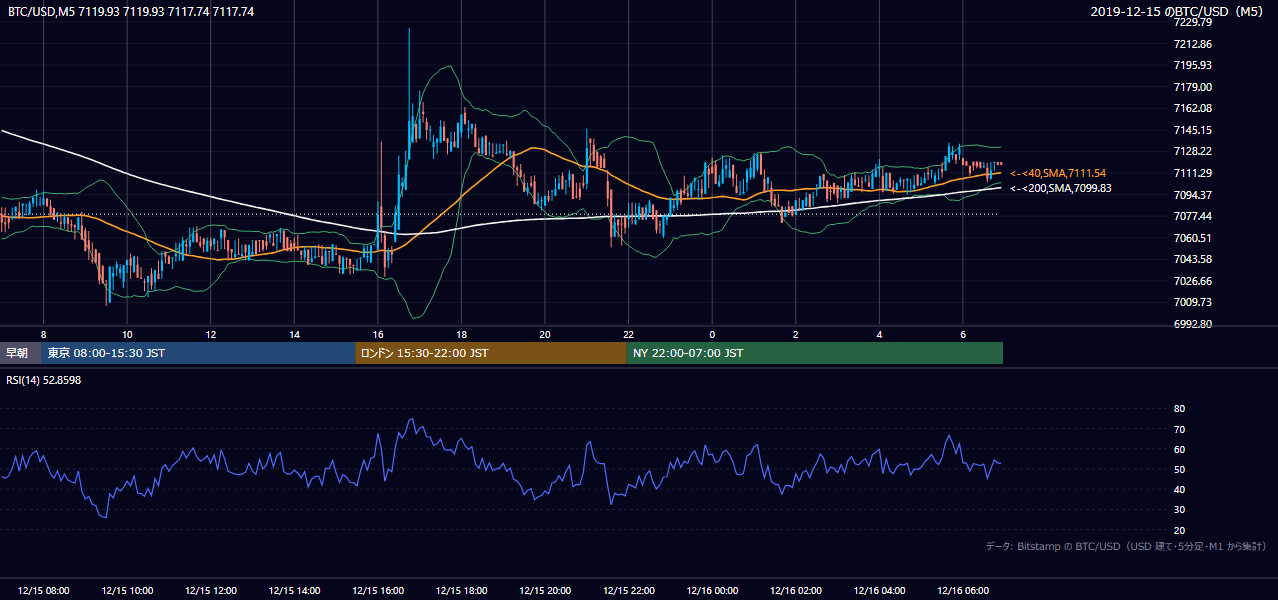
Task: Click the date label 12/15 08:00
Action: point(43,591)
